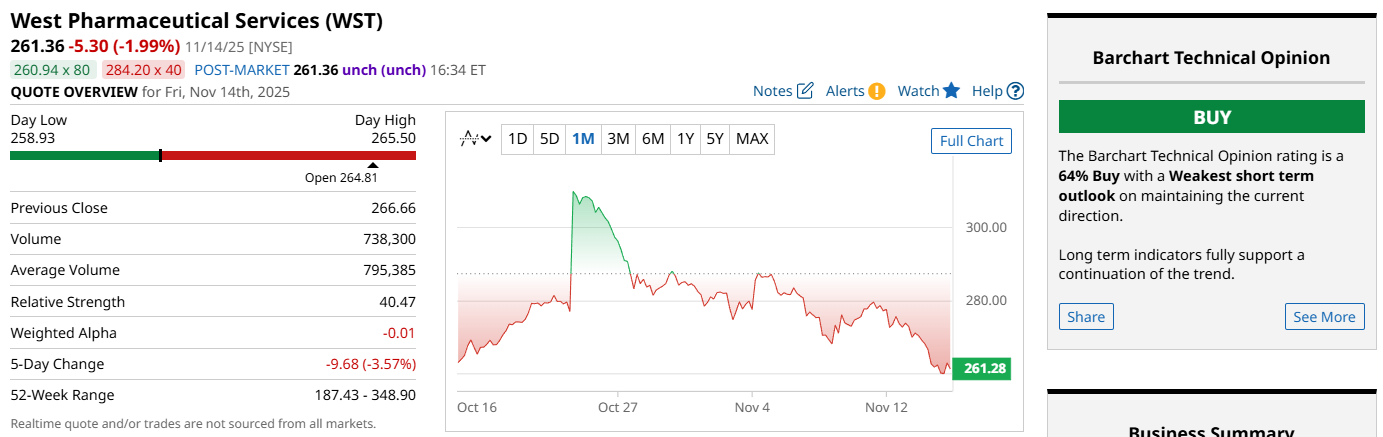Open the chart type dropdown
The height and width of the screenshot is (437, 1383).
point(475,139)
